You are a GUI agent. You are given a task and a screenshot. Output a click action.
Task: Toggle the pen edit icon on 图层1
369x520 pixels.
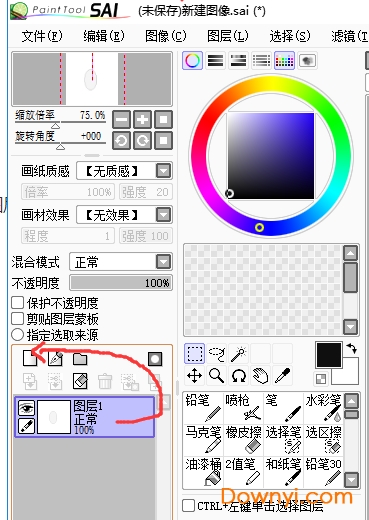(x=26, y=425)
